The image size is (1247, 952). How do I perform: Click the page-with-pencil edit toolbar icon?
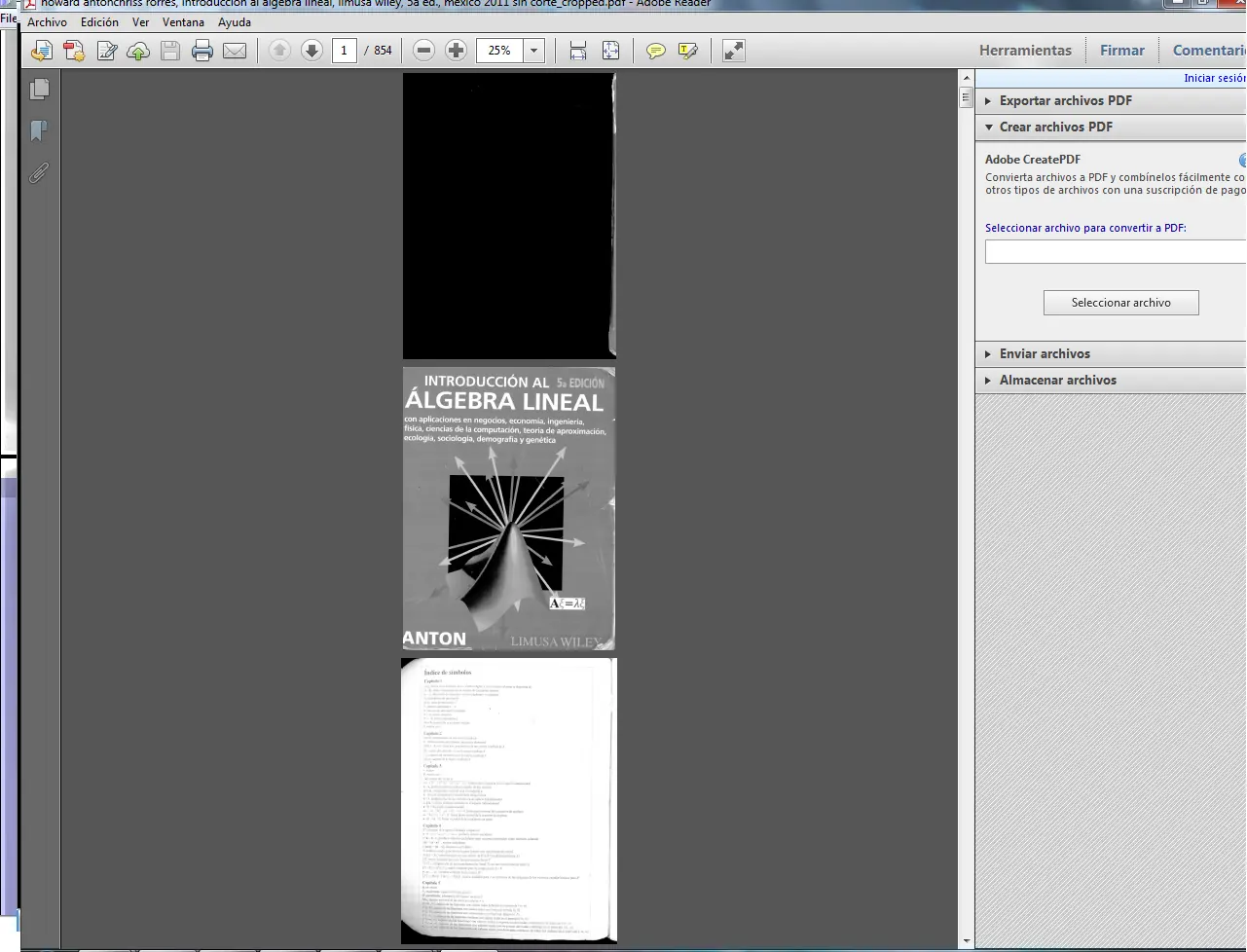click(106, 51)
